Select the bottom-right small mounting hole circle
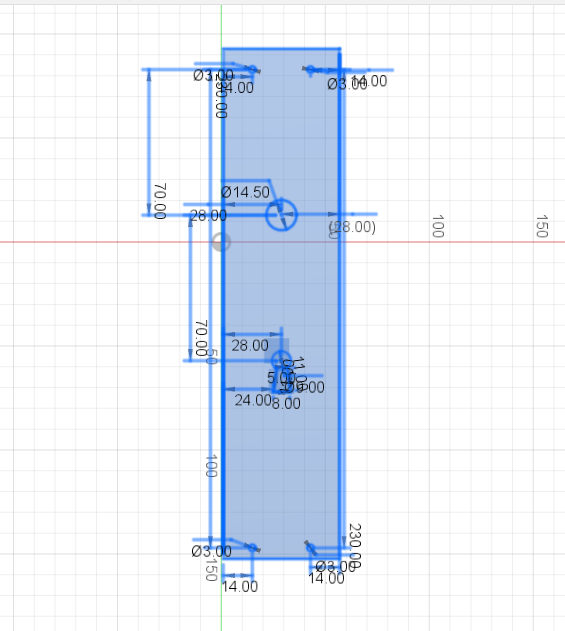Screen dimensions: 565x631 click(x=310, y=548)
